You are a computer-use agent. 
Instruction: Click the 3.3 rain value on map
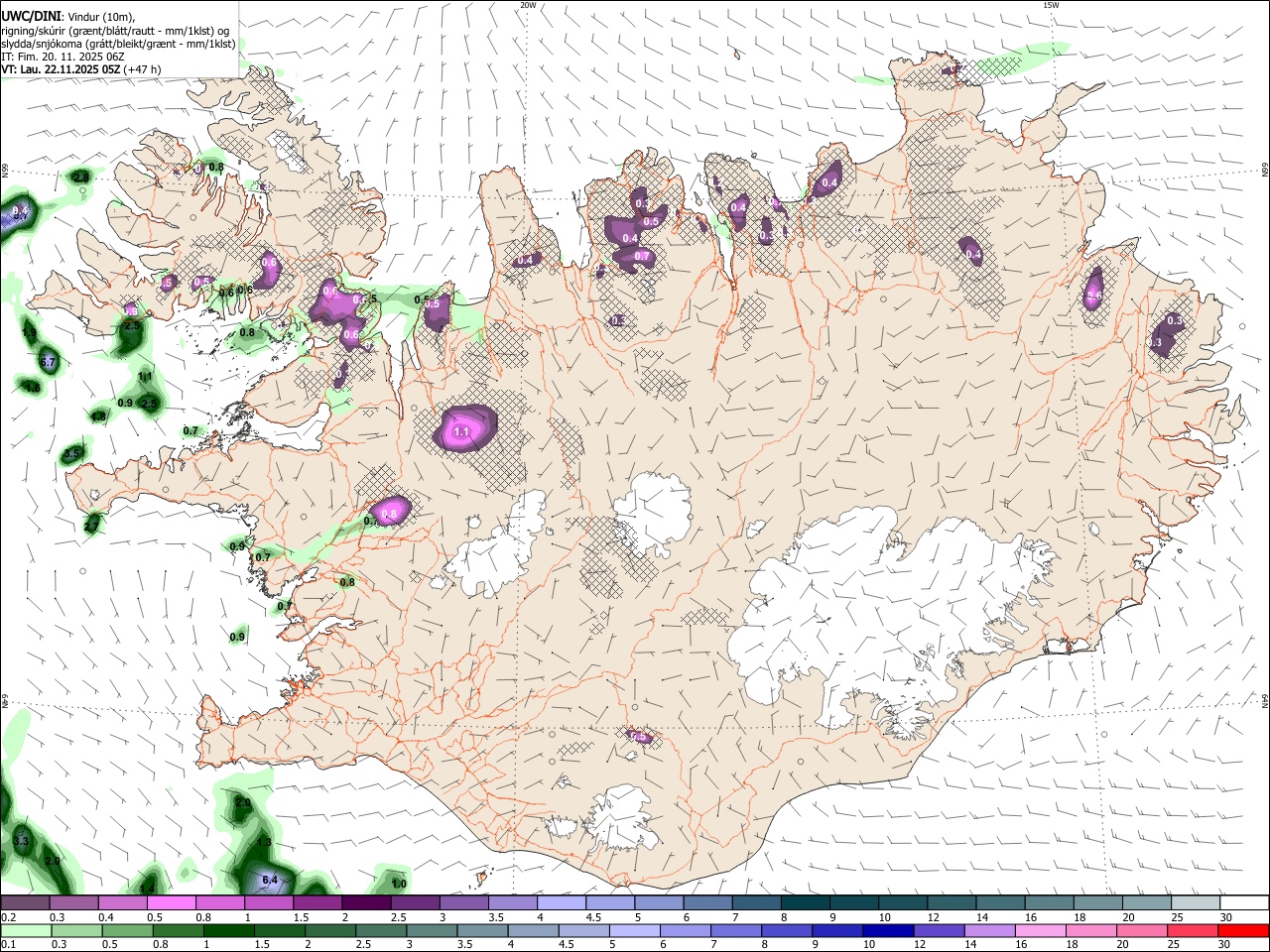(21, 841)
